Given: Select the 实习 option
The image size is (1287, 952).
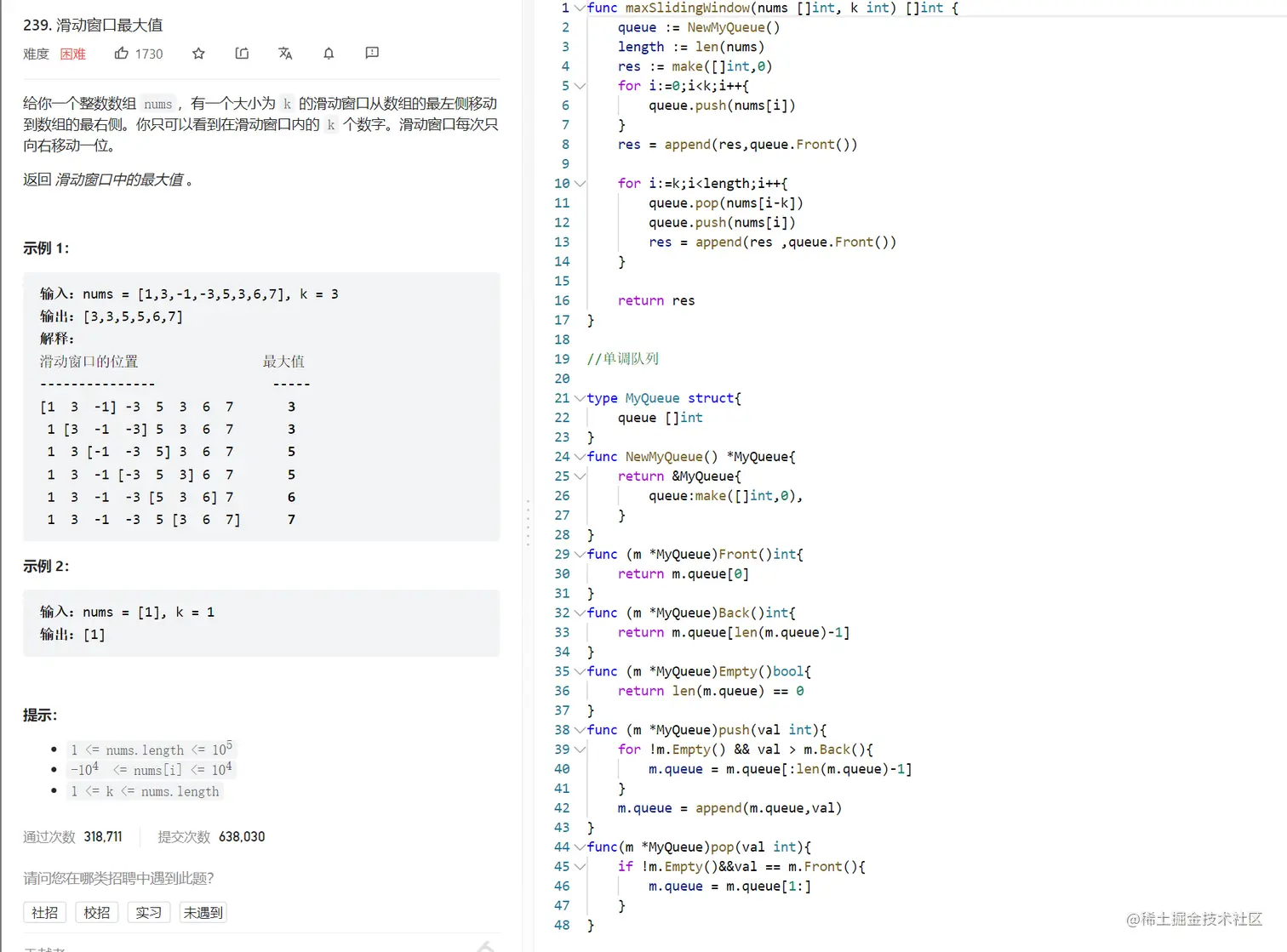Looking at the screenshot, I should (x=149, y=913).
